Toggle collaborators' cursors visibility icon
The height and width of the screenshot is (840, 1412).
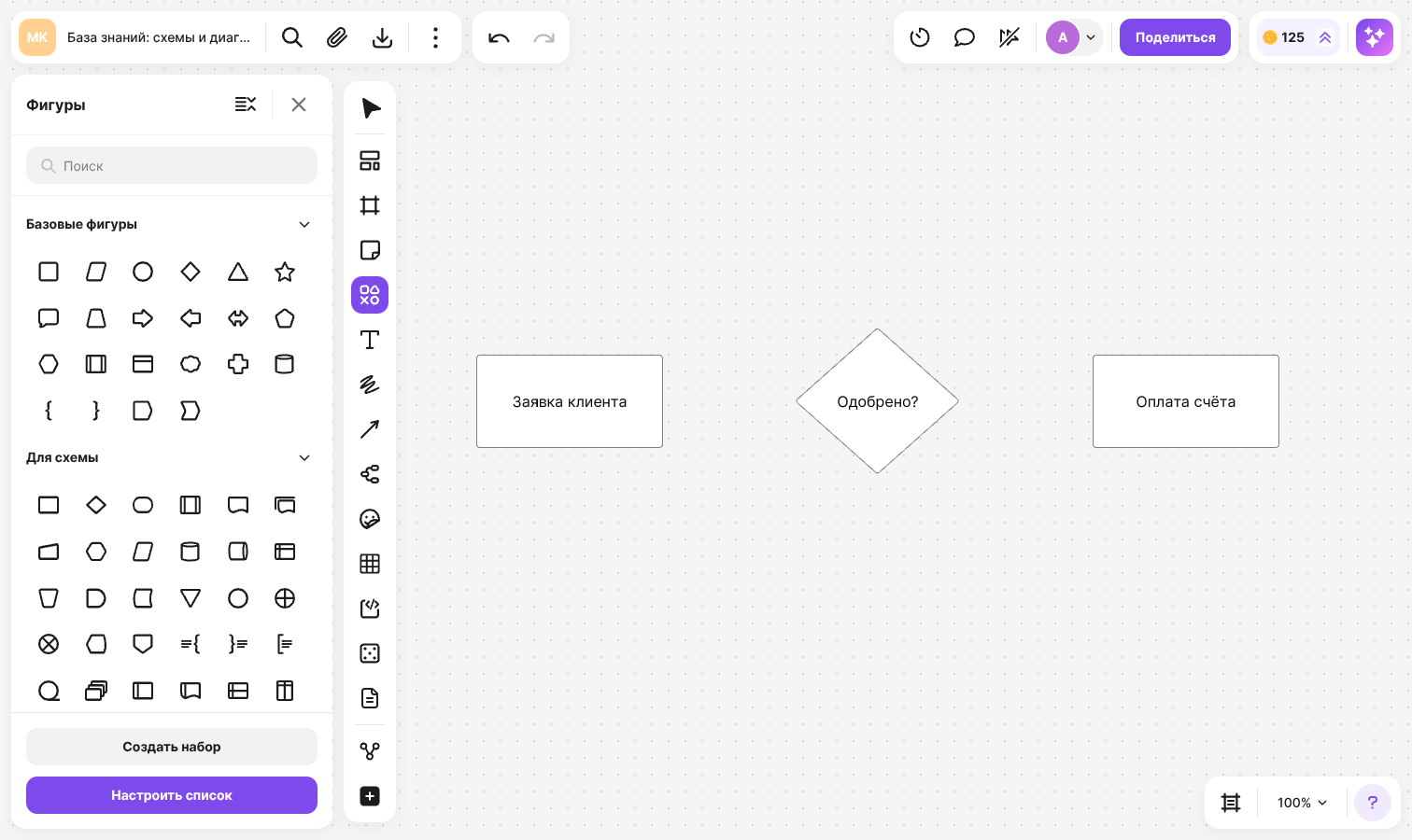[x=1010, y=37]
